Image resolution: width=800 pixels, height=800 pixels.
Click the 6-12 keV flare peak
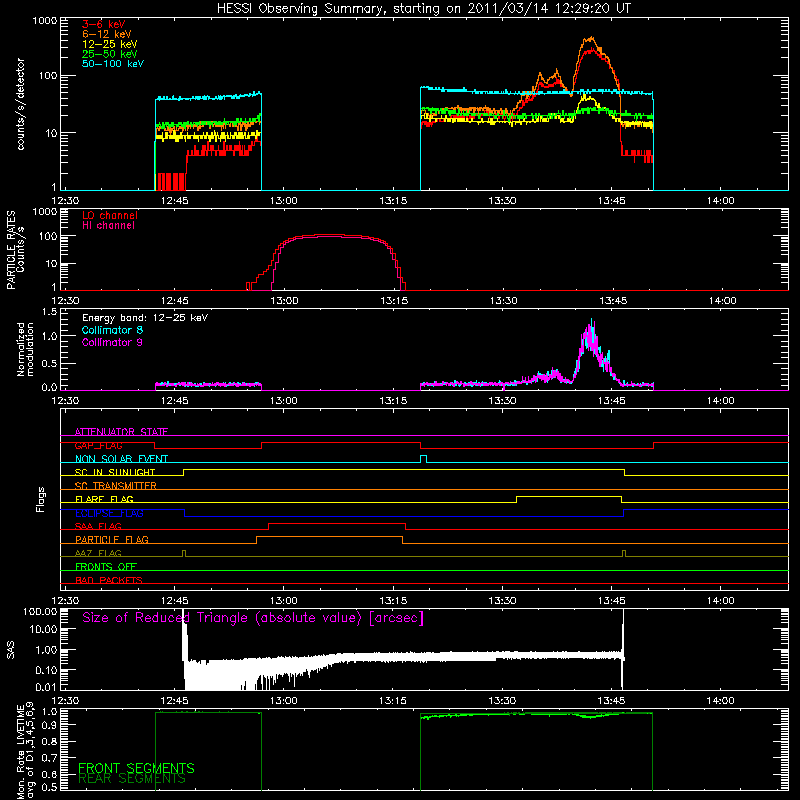point(591,38)
